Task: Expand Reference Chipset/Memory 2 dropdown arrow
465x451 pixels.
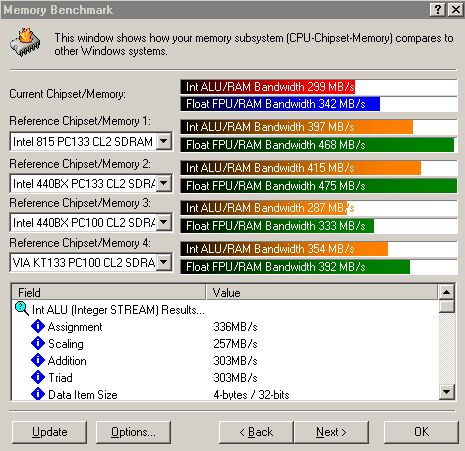Action: [x=164, y=183]
